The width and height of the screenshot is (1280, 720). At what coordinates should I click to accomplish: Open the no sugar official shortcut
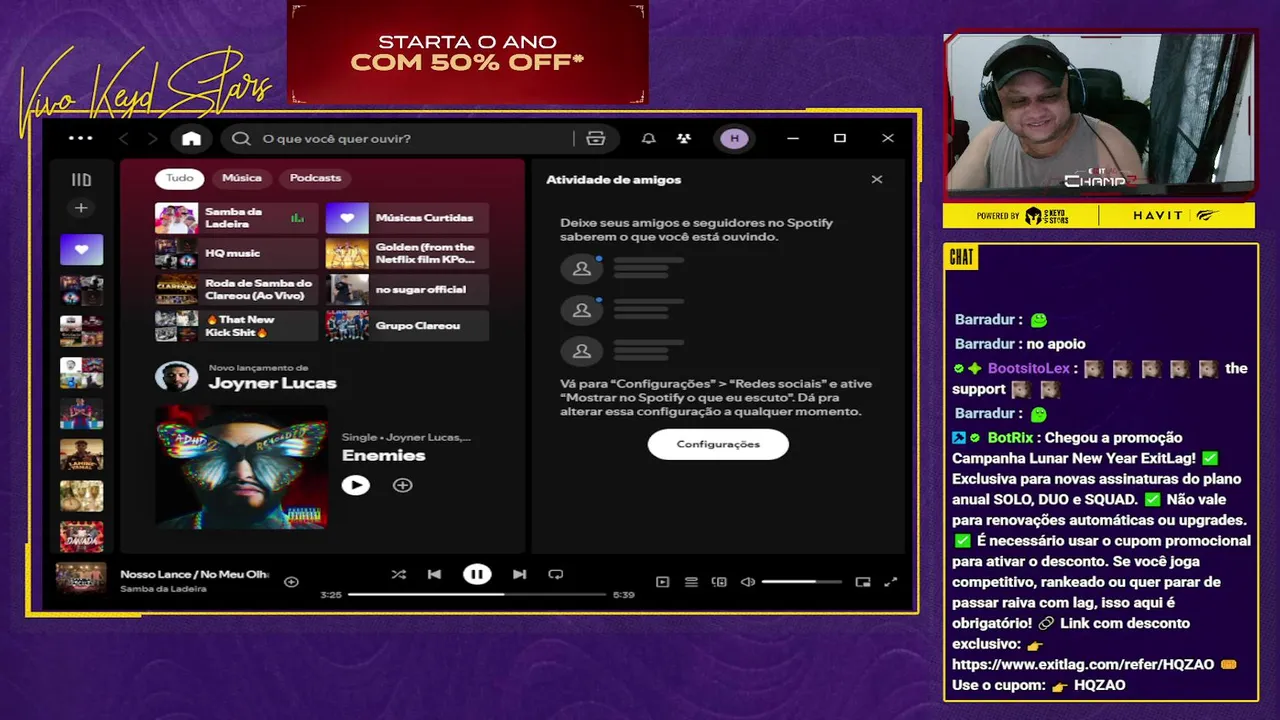pyautogui.click(x=407, y=290)
